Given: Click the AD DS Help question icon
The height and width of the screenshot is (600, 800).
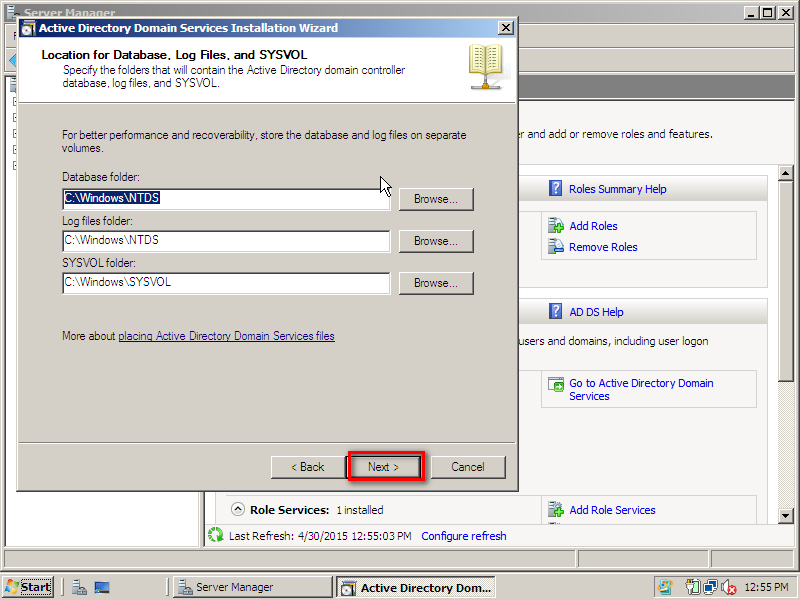Looking at the screenshot, I should coord(555,311).
